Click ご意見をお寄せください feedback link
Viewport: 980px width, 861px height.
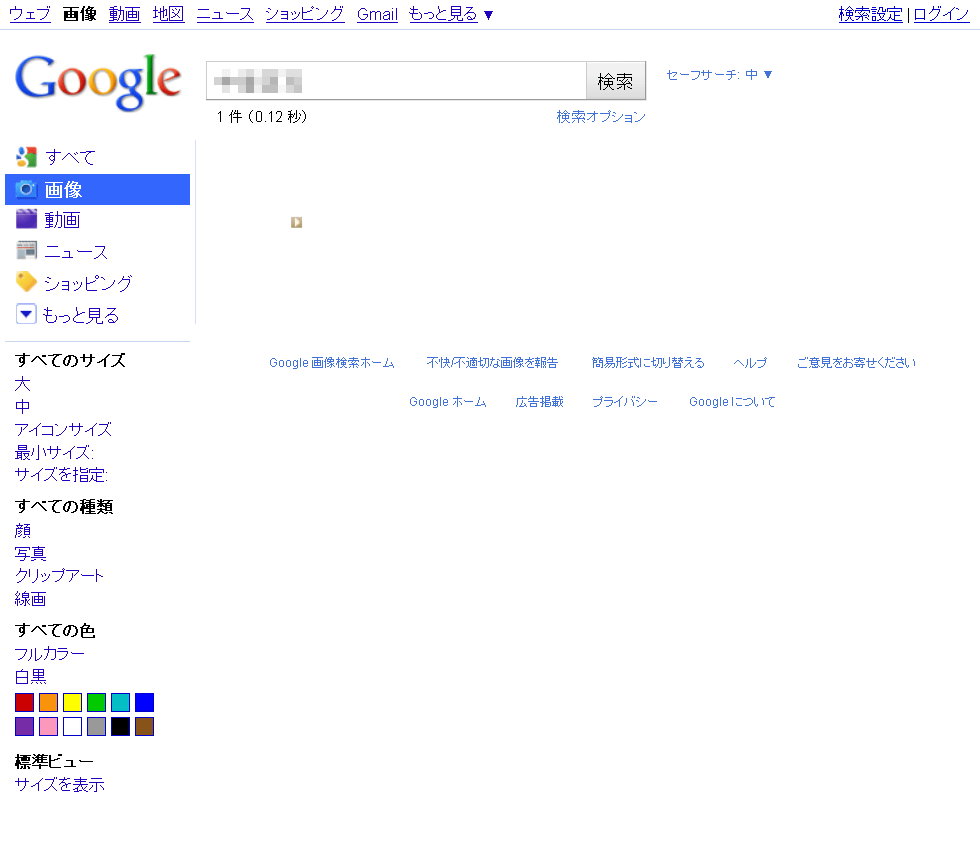857,363
